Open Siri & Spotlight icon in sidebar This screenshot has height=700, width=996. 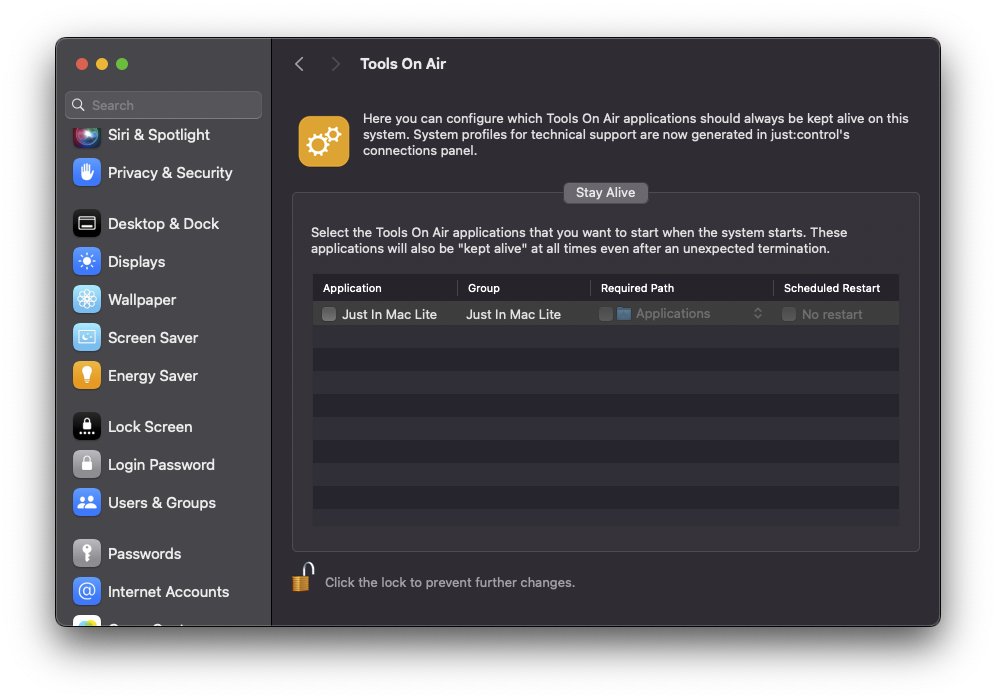[87, 135]
